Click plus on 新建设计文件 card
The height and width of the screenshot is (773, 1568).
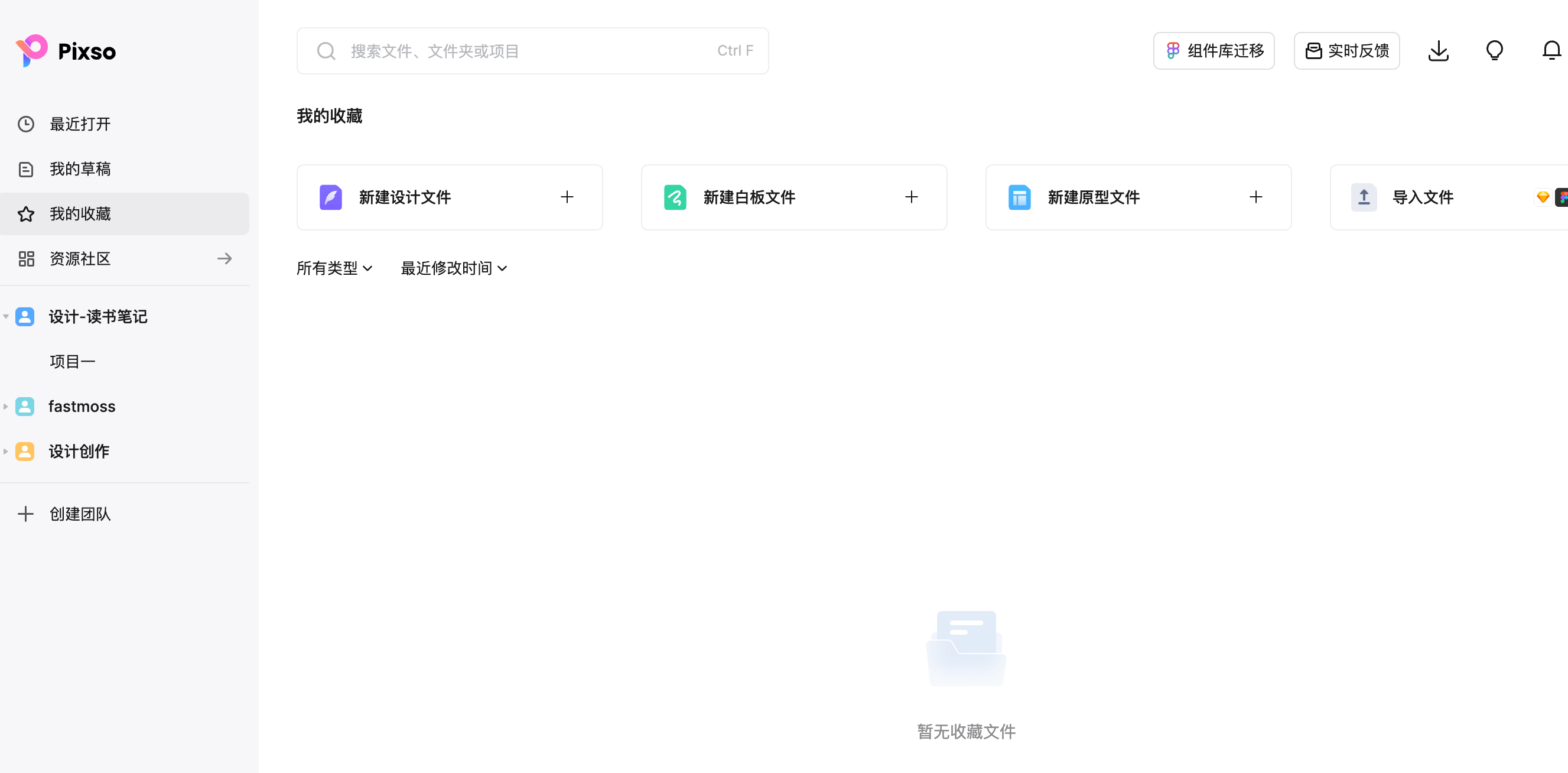[x=567, y=197]
